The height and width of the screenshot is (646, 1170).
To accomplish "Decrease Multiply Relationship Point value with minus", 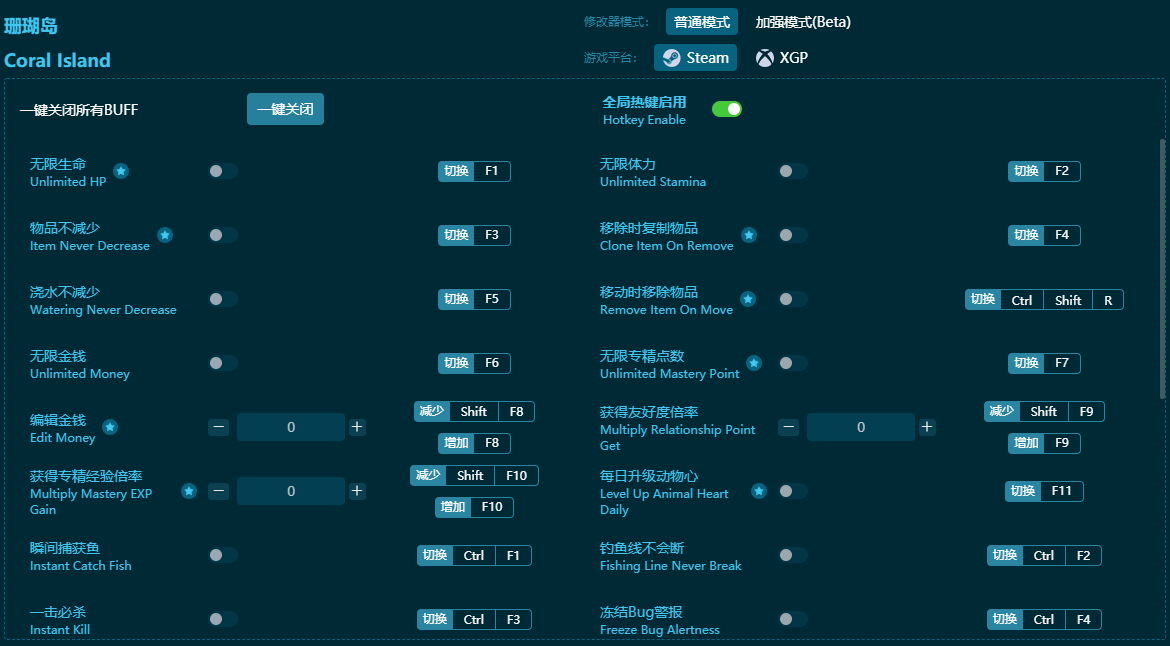I will tap(789, 427).
